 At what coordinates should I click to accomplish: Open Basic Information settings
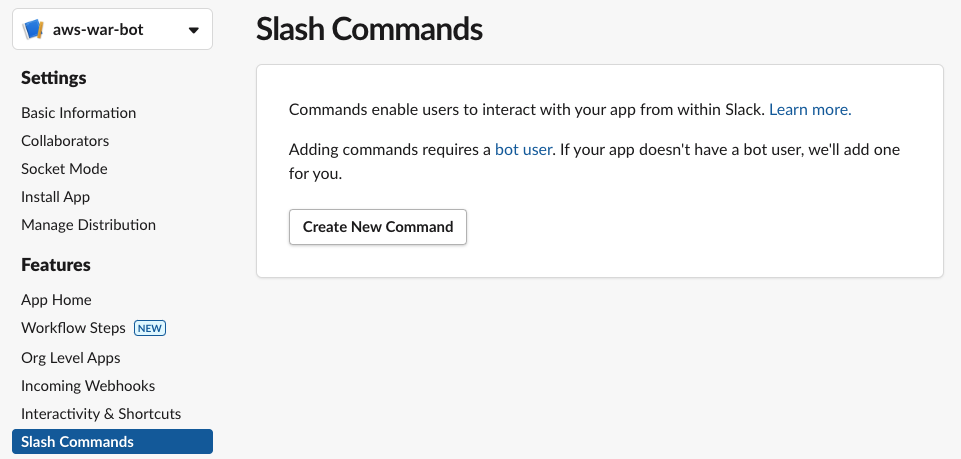tap(78, 113)
